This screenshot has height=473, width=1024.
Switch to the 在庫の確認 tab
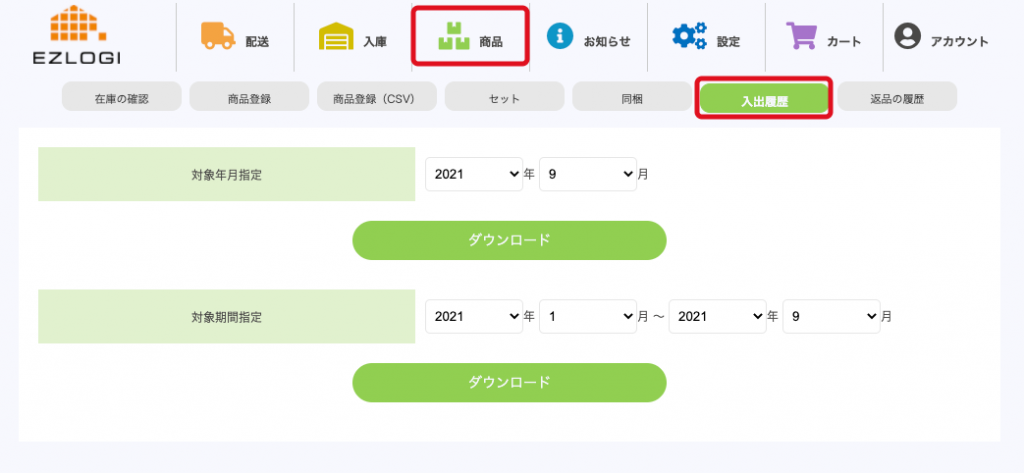click(x=122, y=98)
